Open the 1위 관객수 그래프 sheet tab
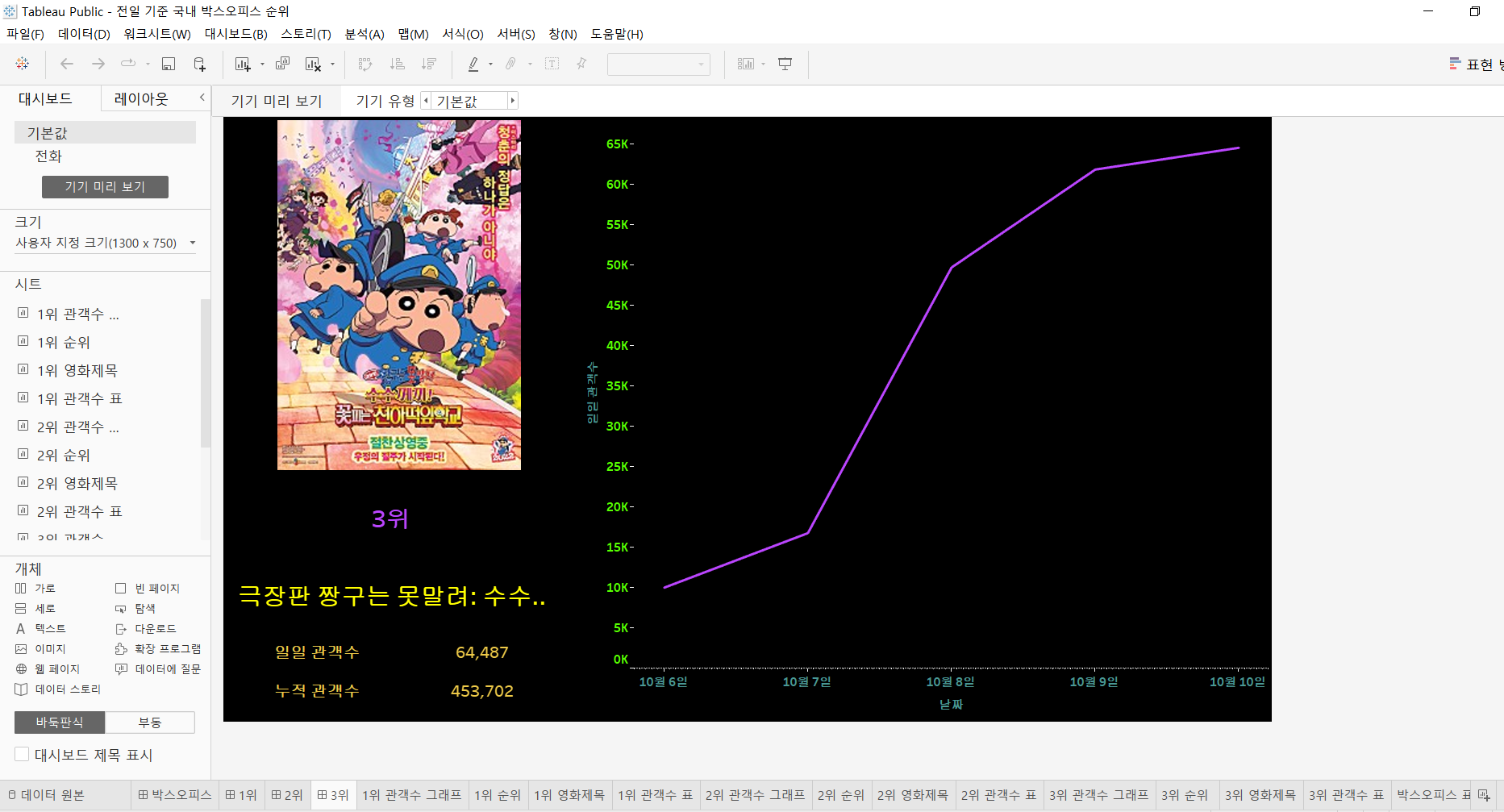This screenshot has height=812, width=1504. tap(411, 795)
